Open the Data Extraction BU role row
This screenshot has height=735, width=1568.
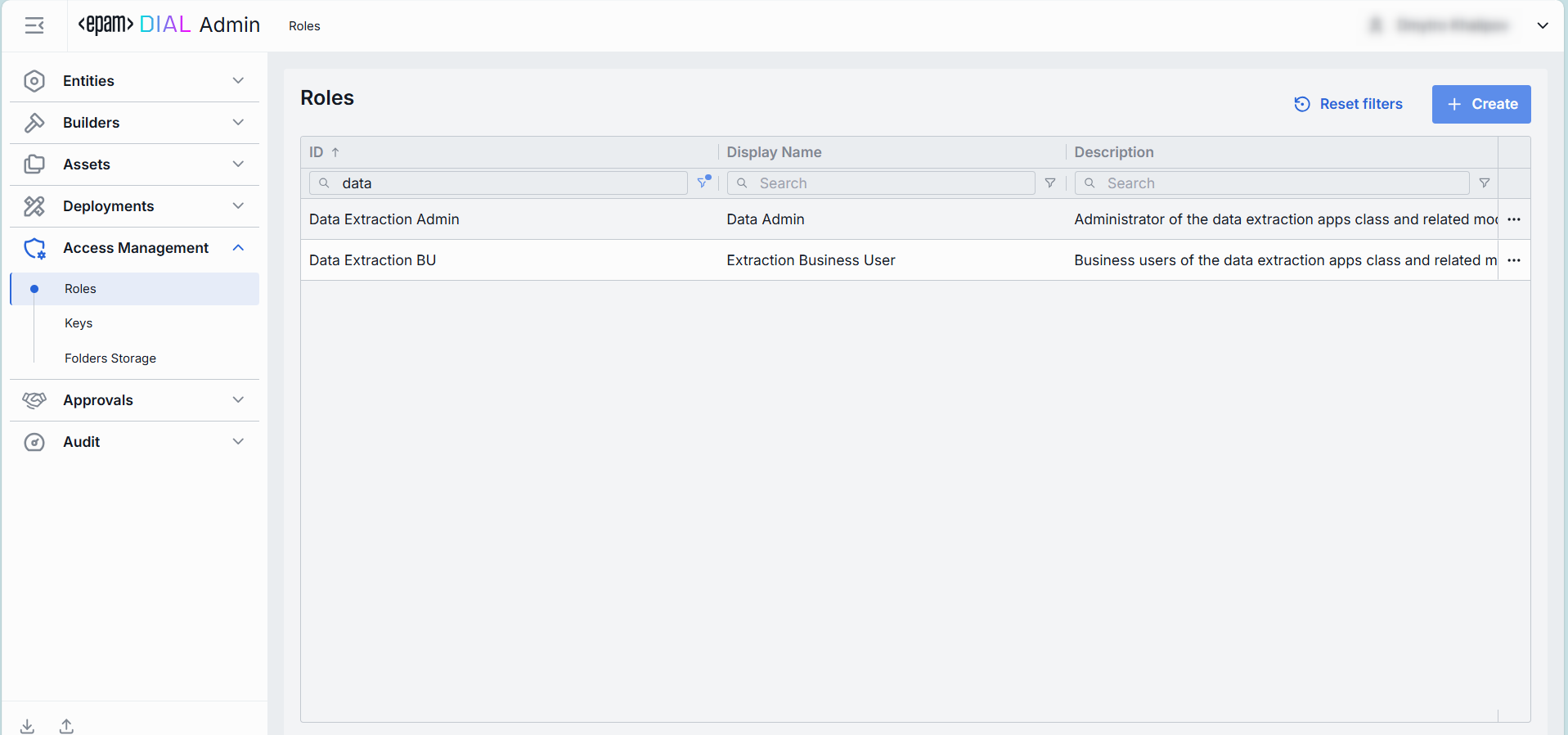[373, 260]
